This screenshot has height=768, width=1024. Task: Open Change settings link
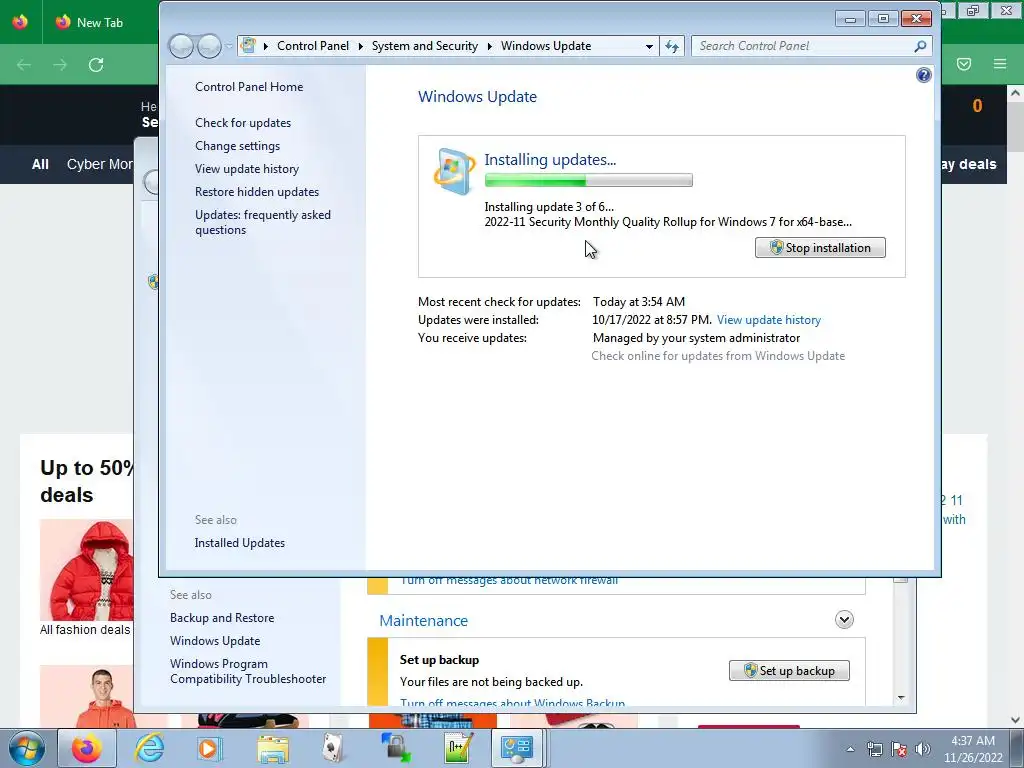coord(237,146)
